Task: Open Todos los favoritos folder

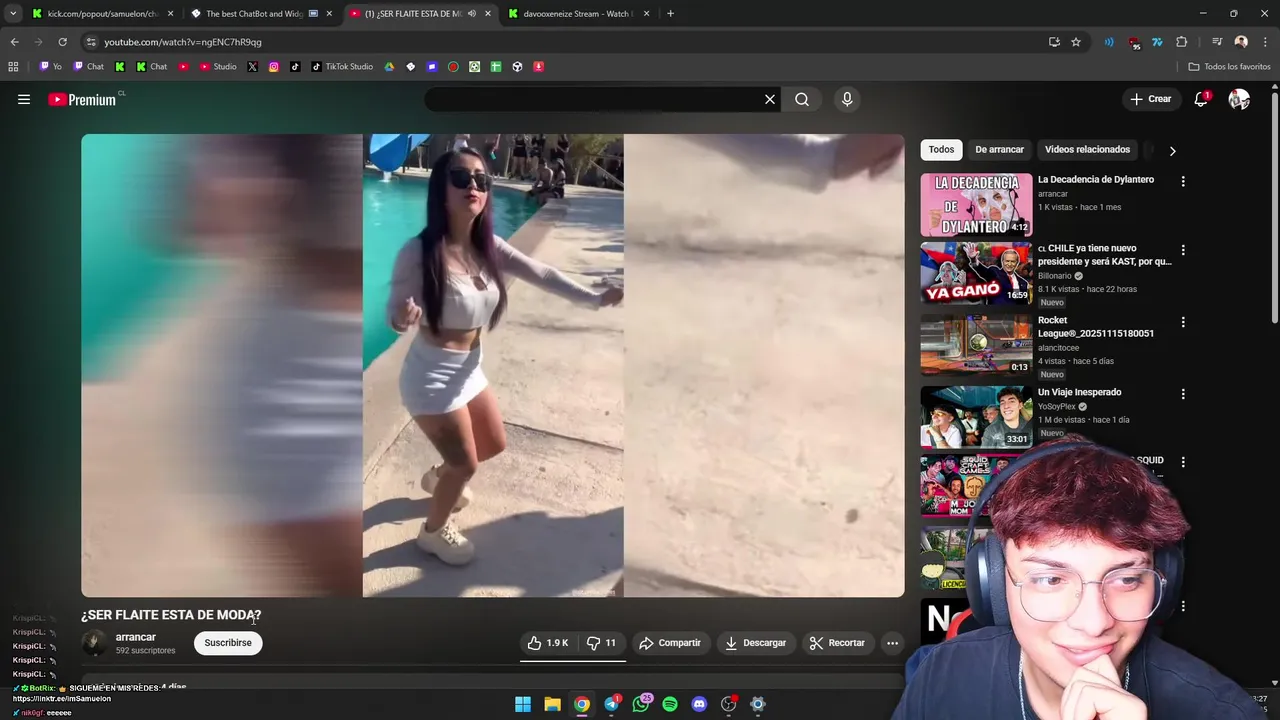Action: [x=1229, y=67]
